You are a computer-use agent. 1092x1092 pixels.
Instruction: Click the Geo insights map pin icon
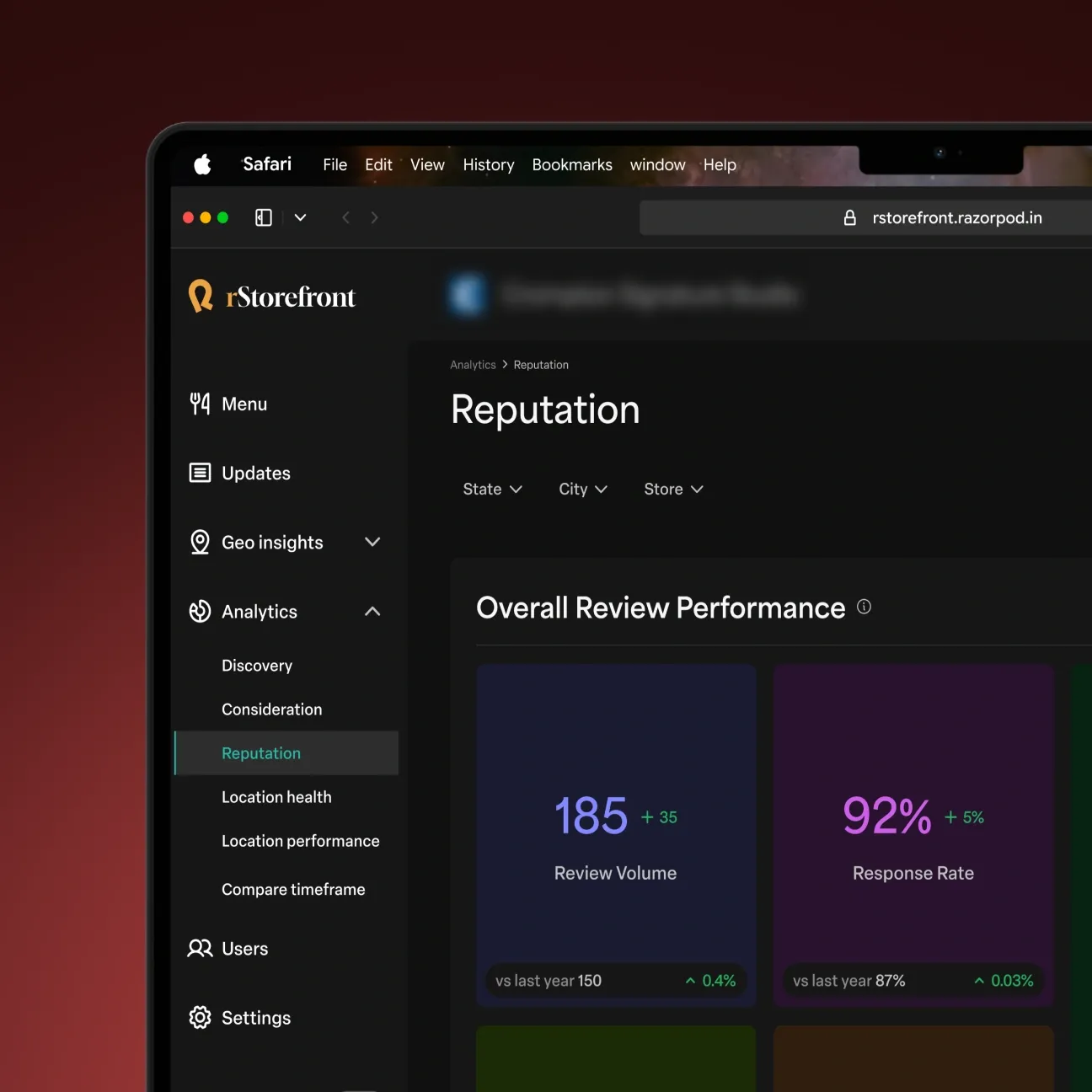[200, 543]
